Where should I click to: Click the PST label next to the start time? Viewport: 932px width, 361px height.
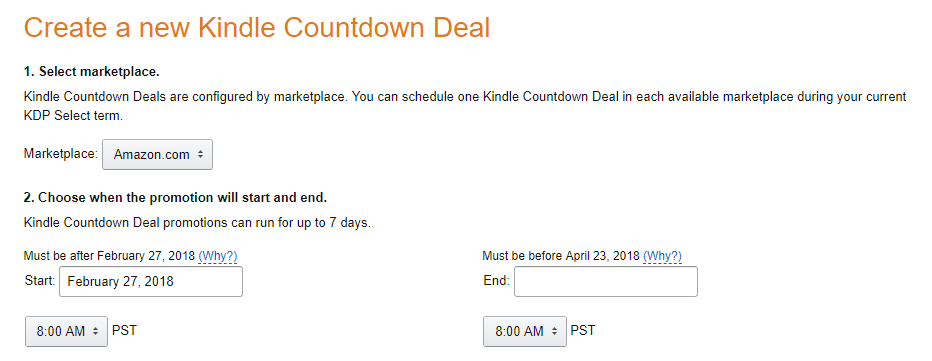(x=124, y=330)
